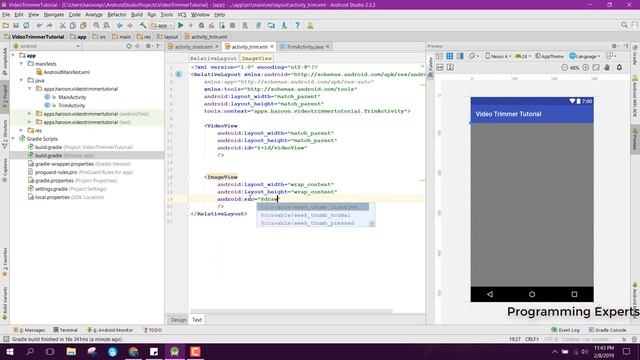The height and width of the screenshot is (360, 640).
Task: Open the API 26 version dropdown
Action: click(x=522, y=56)
